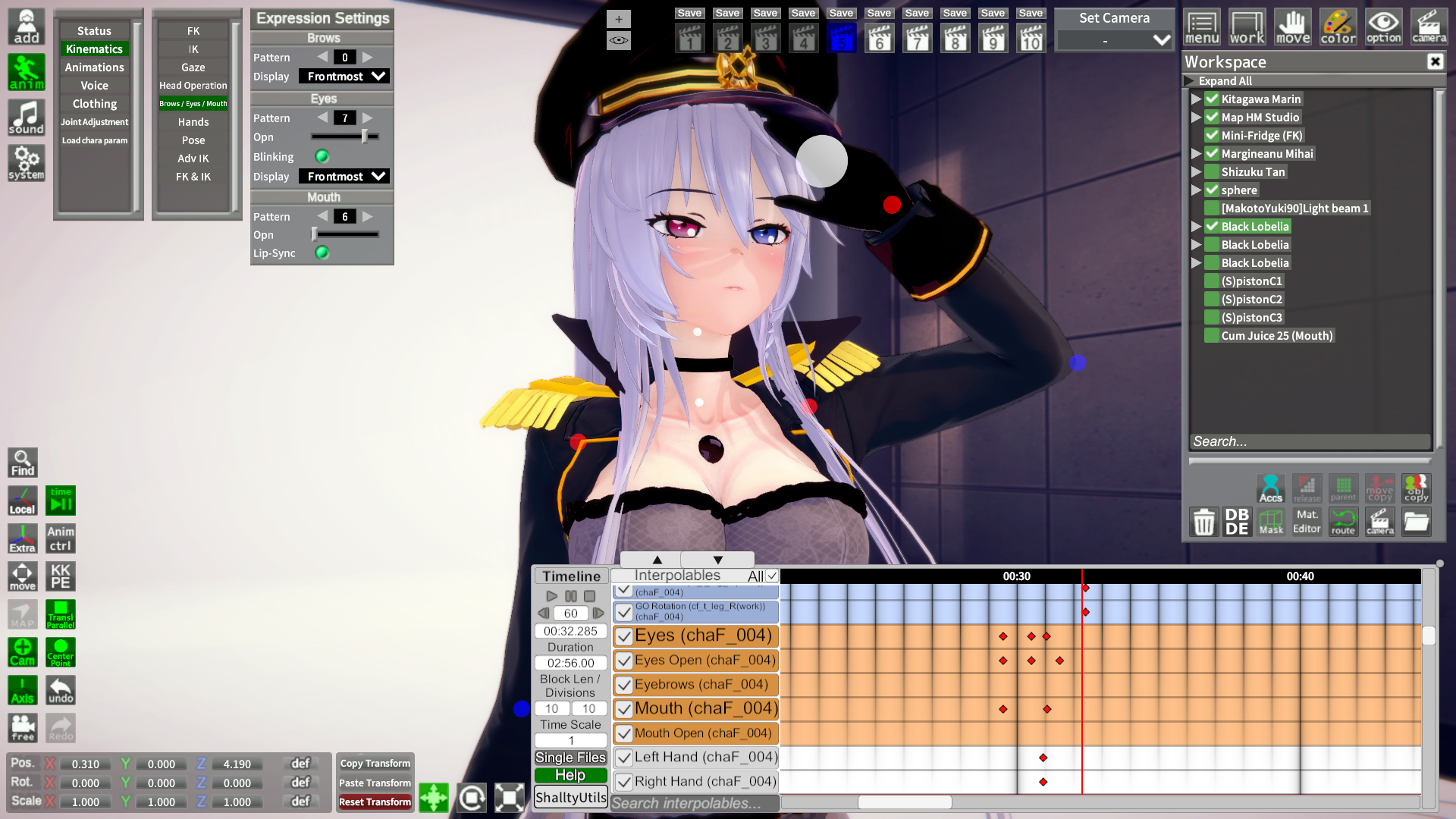Open the system settings panel
The image size is (1456, 819).
pos(27,164)
